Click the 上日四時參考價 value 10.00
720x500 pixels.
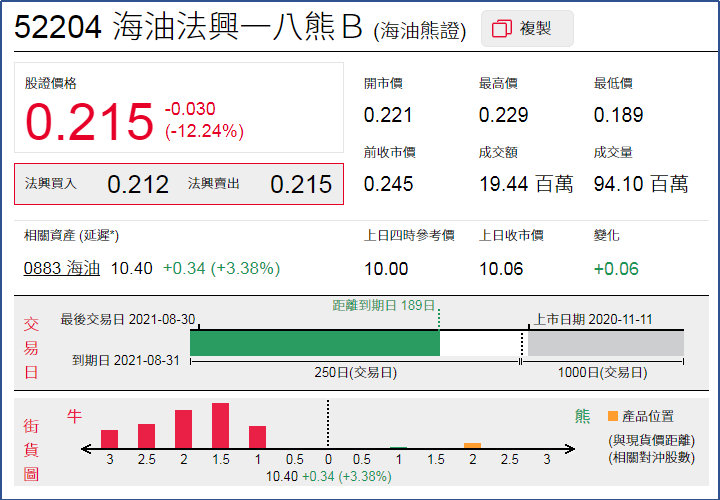tap(386, 269)
